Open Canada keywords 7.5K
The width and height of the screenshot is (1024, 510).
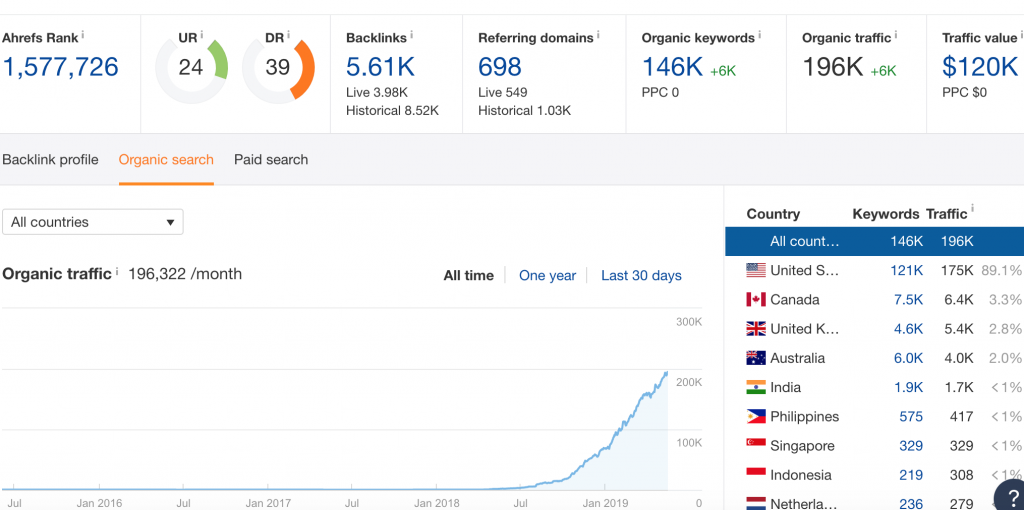coord(908,300)
